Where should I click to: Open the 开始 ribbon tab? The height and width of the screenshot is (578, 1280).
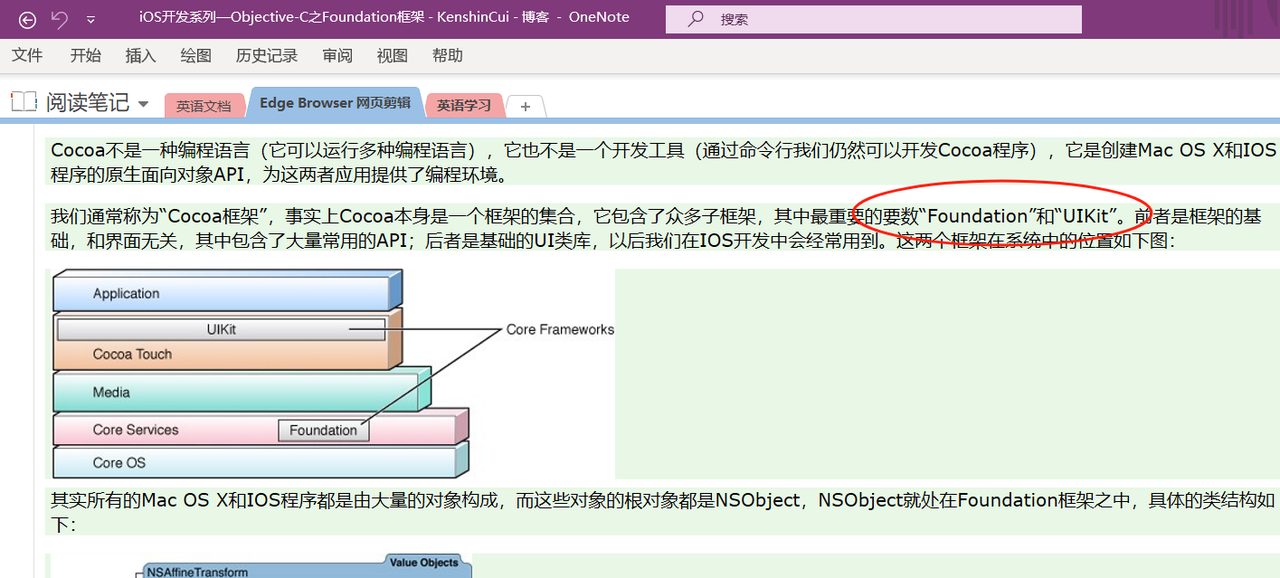pos(85,55)
